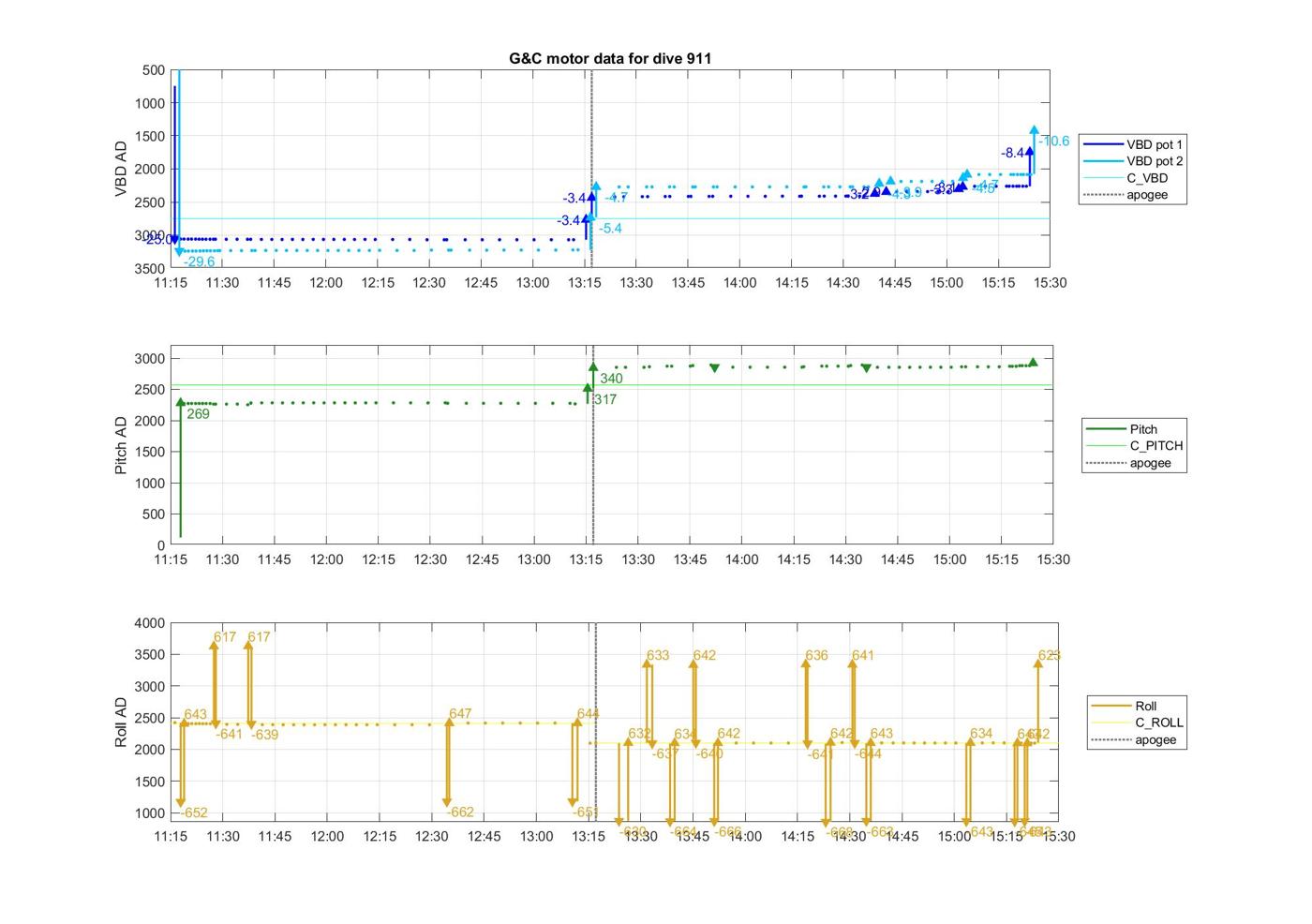Image resolution: width=1312 pixels, height=924 pixels.
Task: Select the "Roll" legend entry
Action: (1125, 706)
